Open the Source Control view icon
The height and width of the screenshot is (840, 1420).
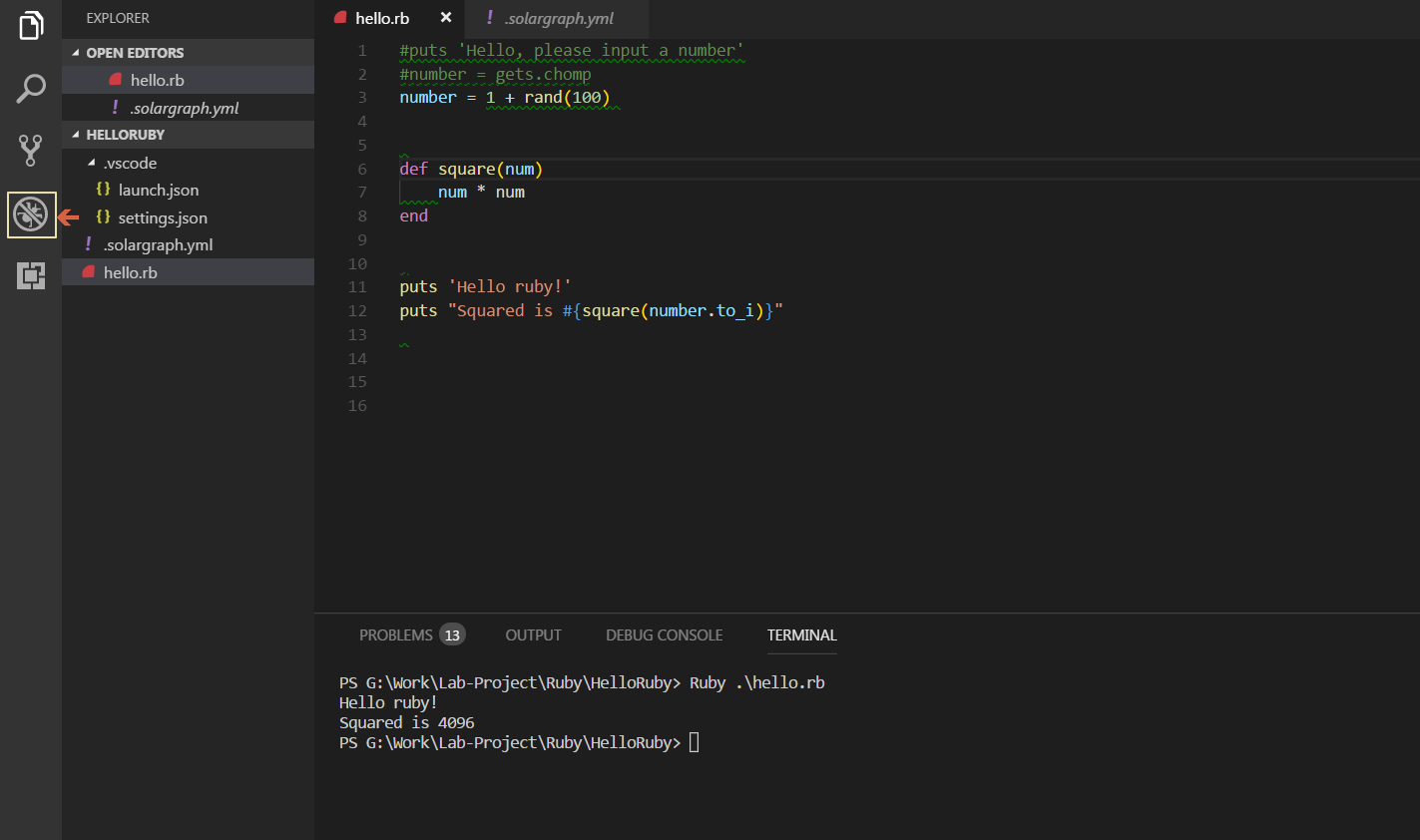click(30, 150)
